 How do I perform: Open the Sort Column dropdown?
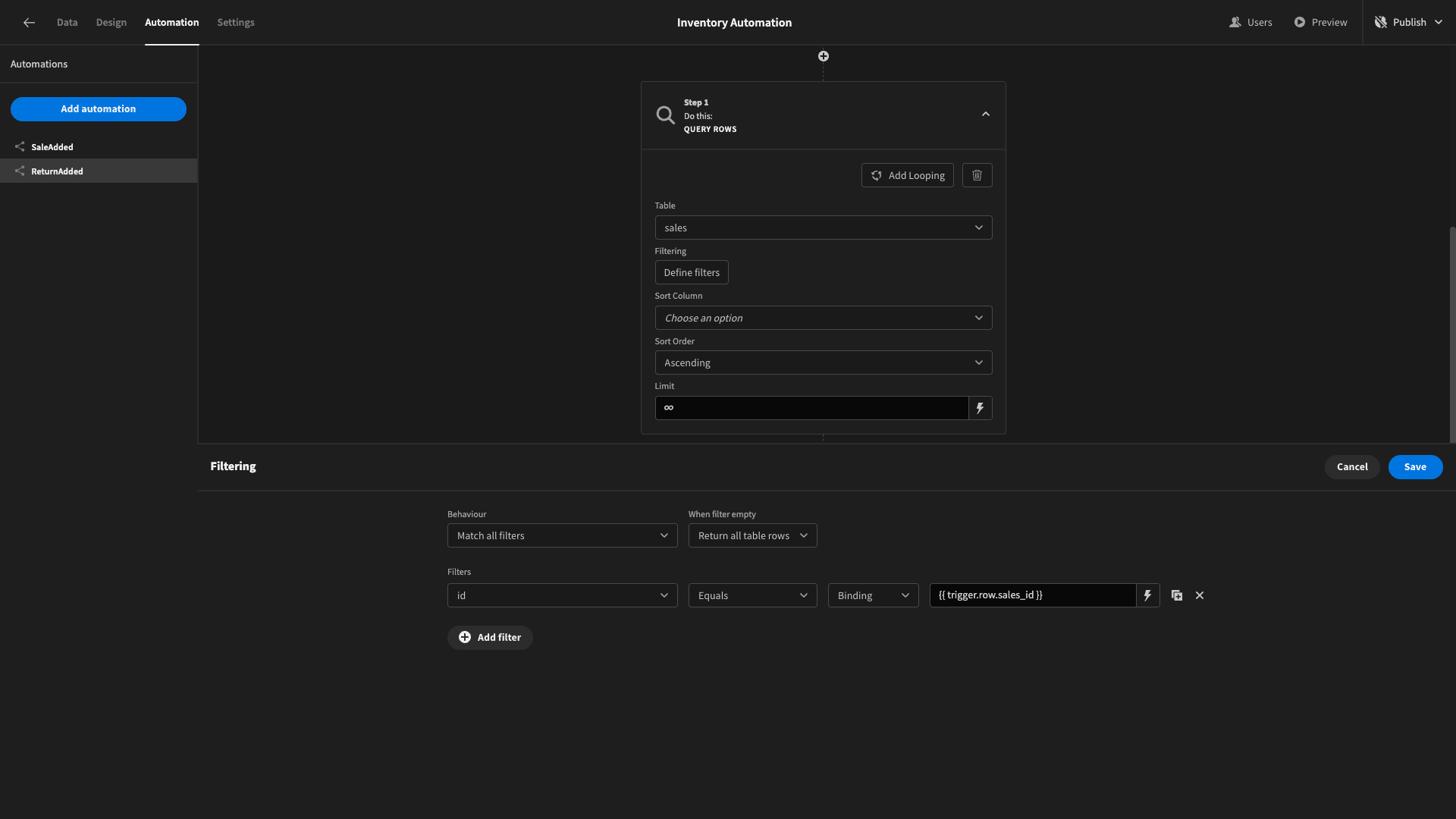point(824,318)
